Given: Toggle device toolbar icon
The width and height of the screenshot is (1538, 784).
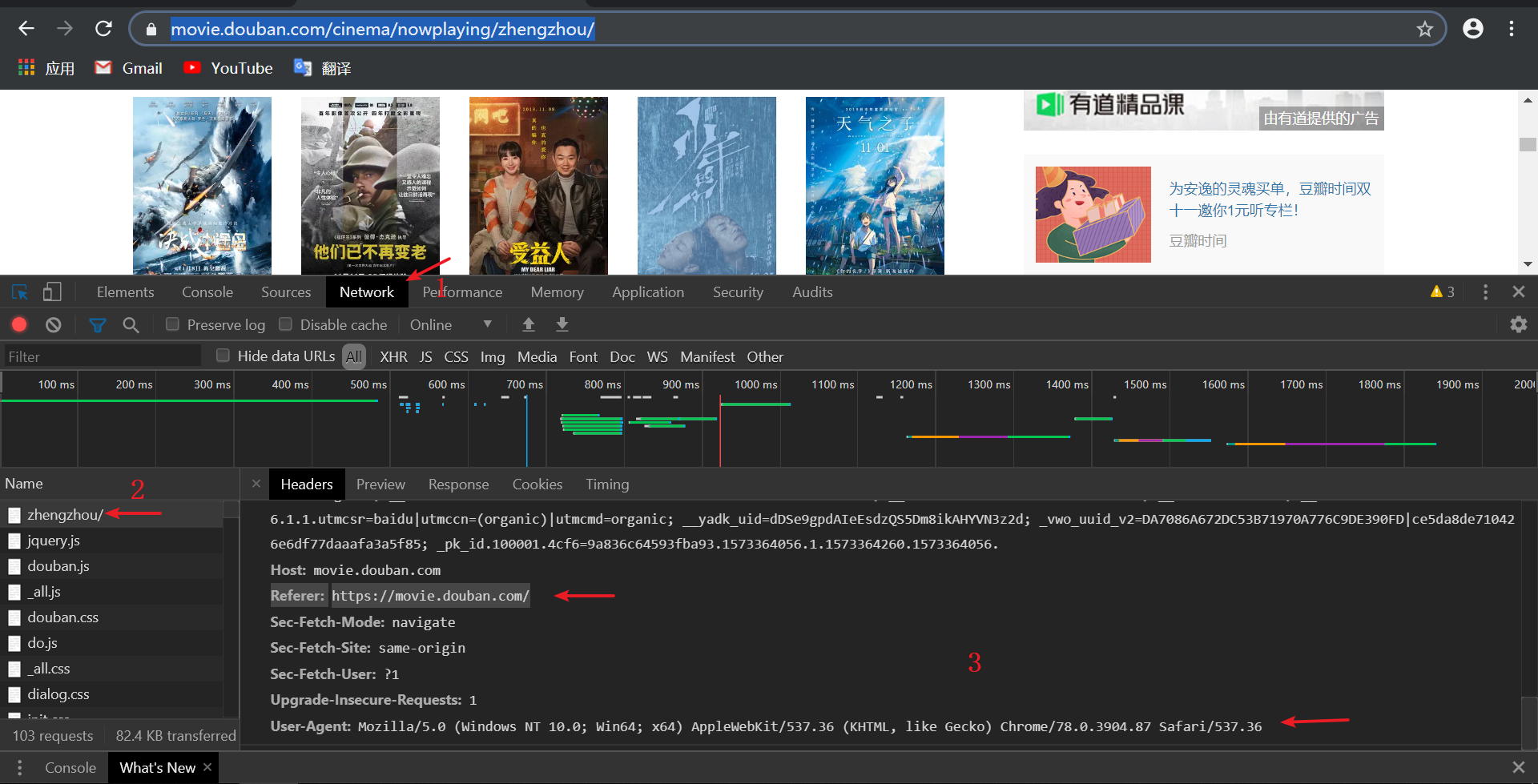Looking at the screenshot, I should (52, 292).
